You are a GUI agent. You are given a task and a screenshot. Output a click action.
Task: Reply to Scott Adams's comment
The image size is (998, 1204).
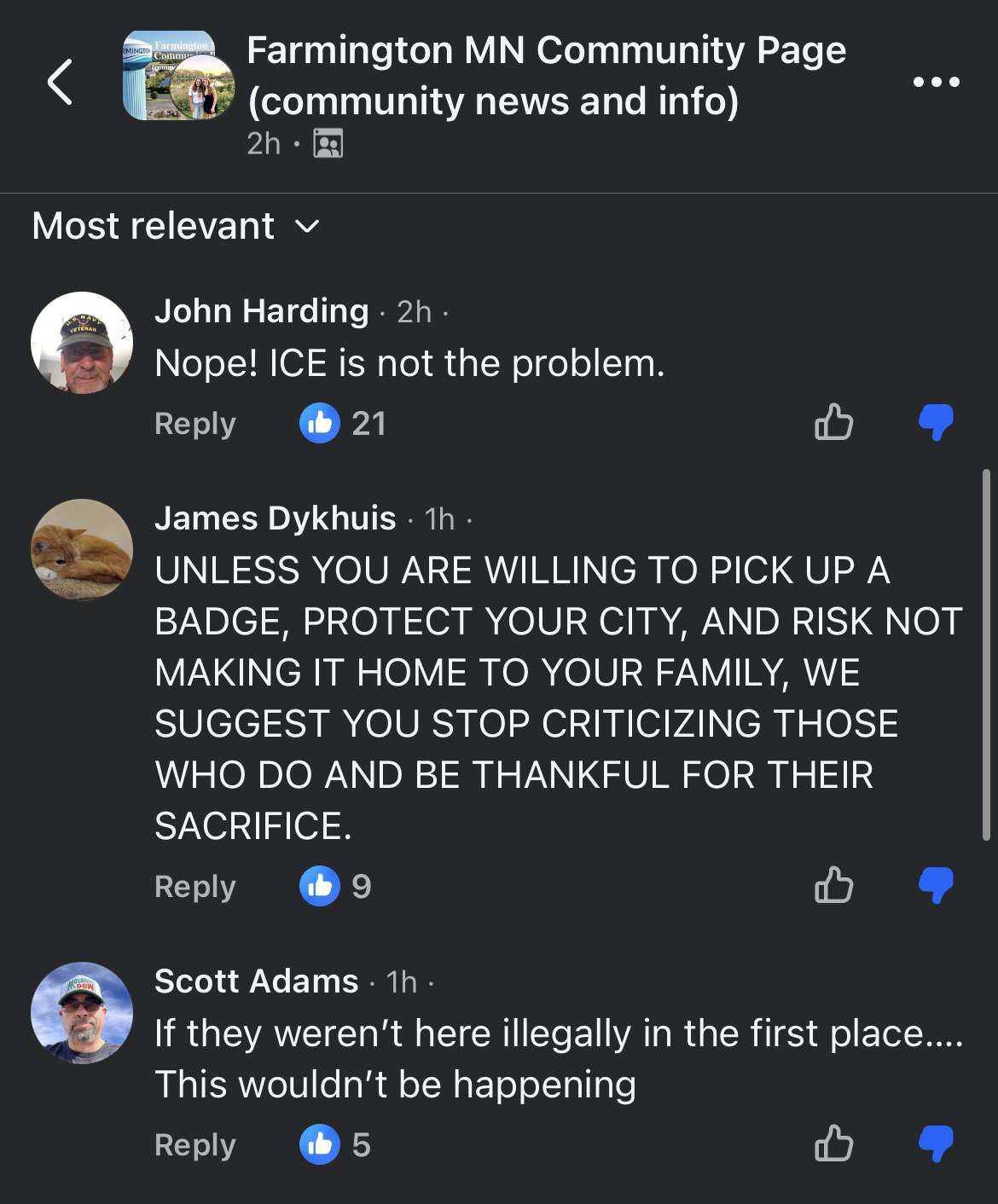pyautogui.click(x=194, y=1145)
